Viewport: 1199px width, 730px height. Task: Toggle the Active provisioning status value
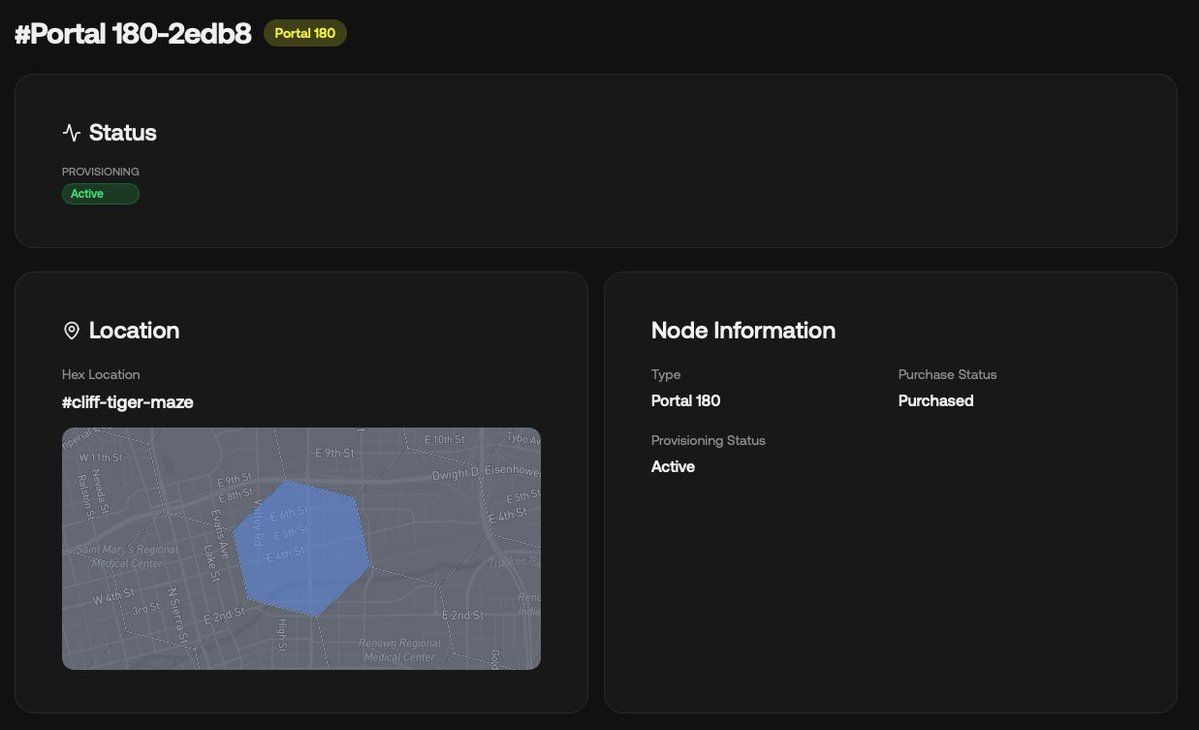pyautogui.click(x=673, y=466)
